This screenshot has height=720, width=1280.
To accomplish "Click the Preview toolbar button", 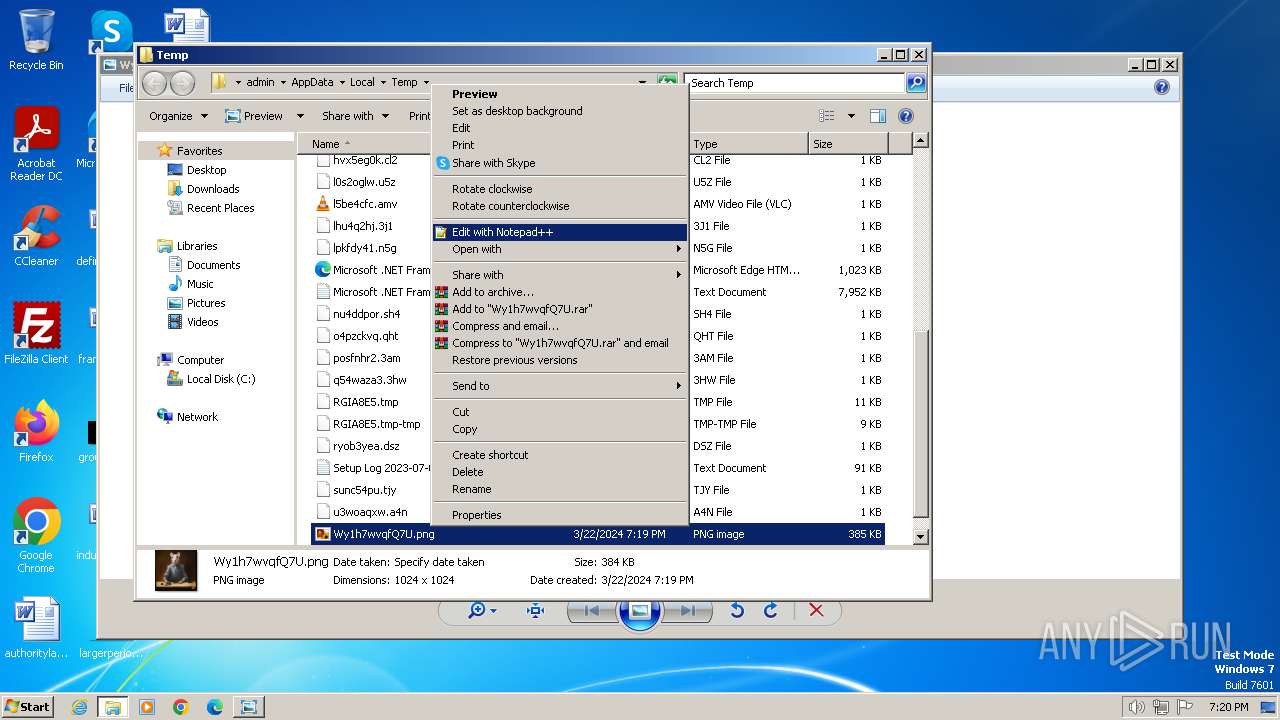I will coord(254,116).
